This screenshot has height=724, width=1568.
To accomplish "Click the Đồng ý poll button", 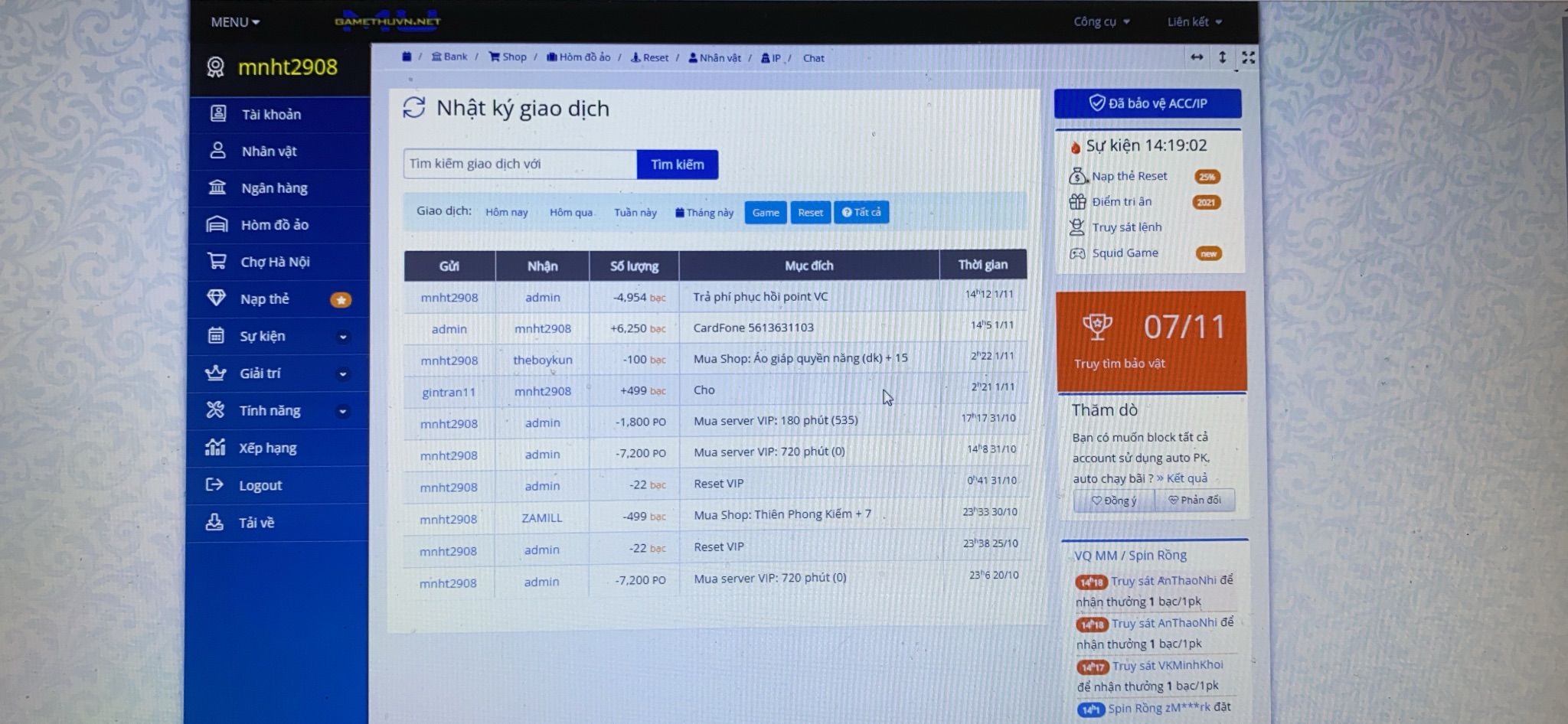I will click(1114, 501).
